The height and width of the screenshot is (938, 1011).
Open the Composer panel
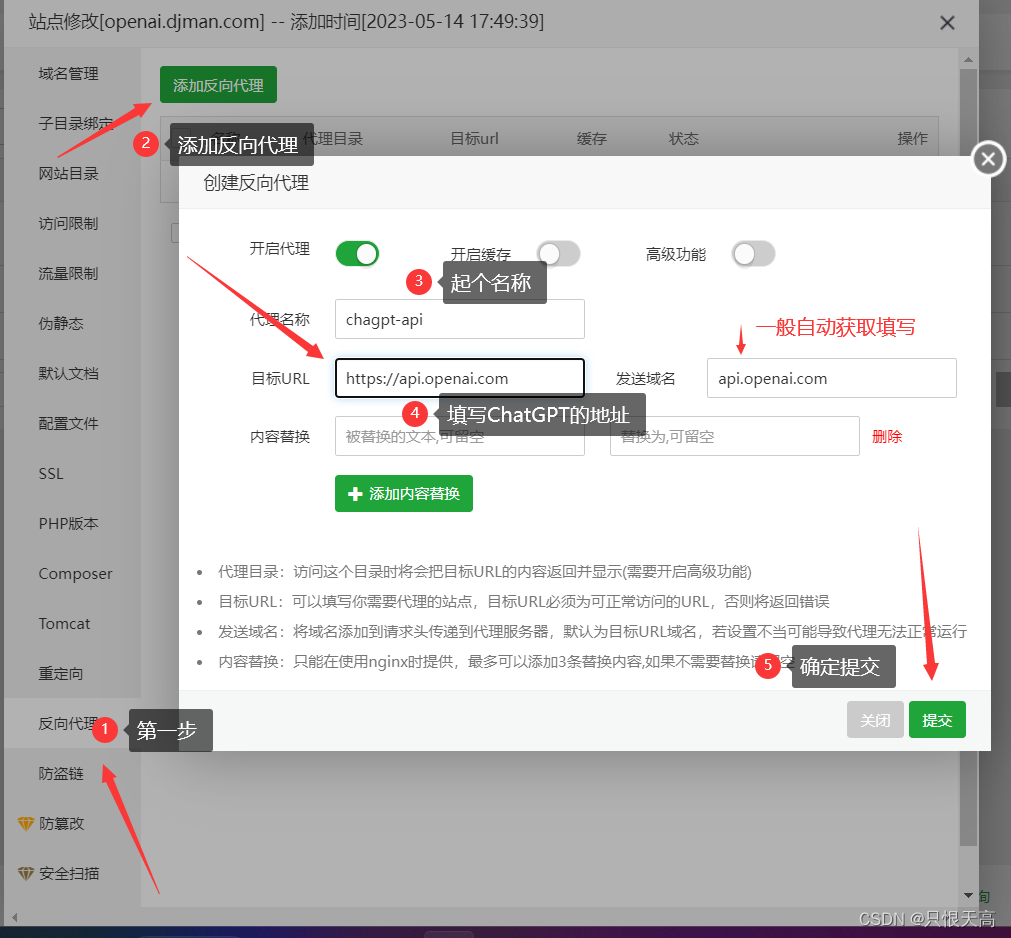point(78,573)
